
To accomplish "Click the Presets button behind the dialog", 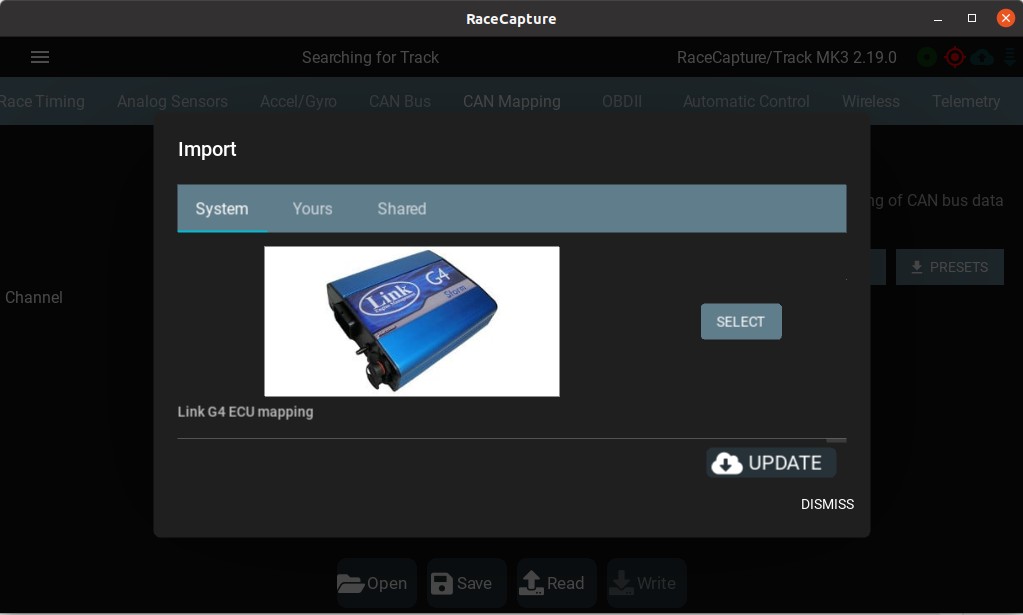I will coord(950,267).
